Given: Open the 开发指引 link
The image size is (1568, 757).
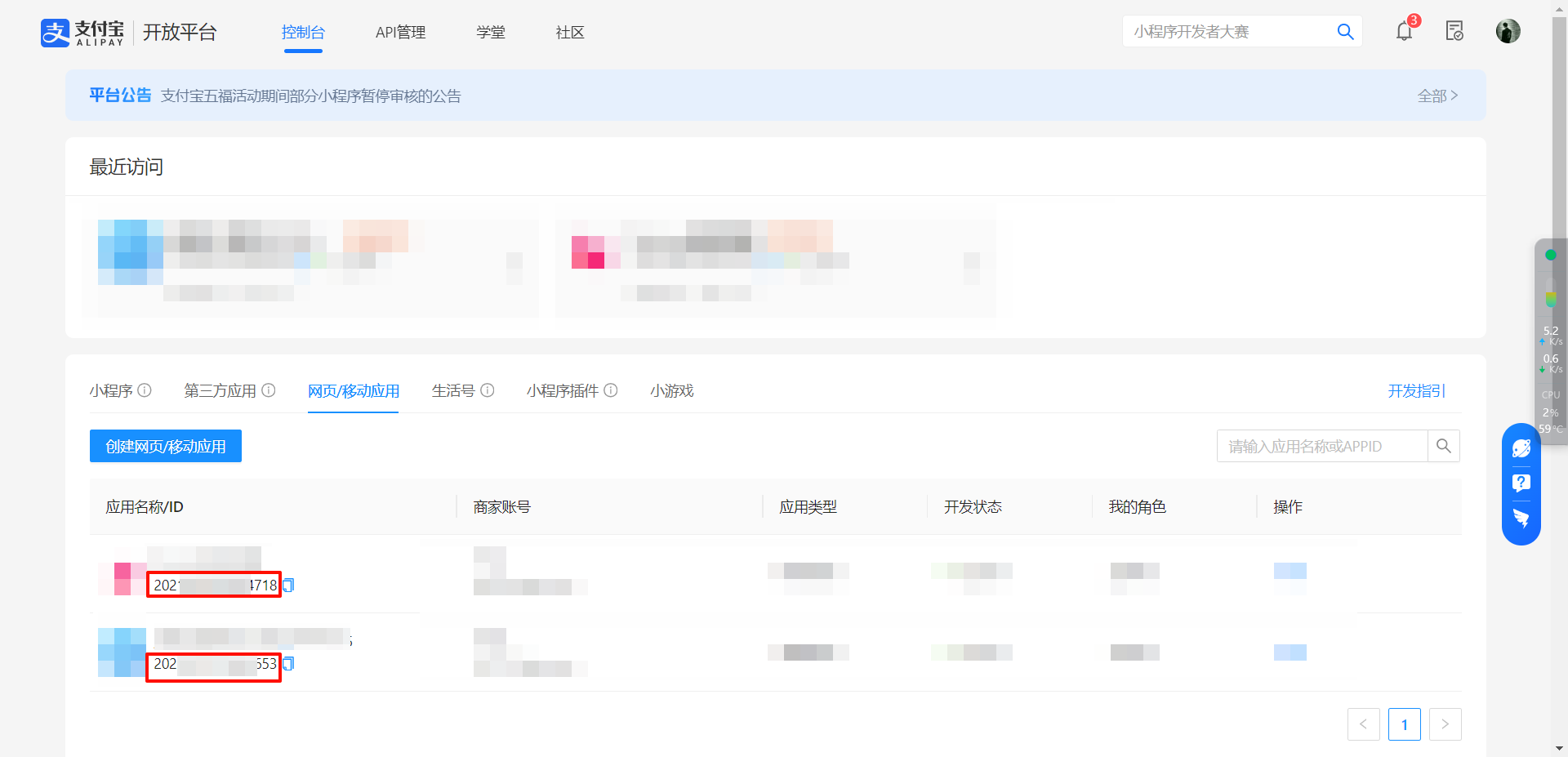Looking at the screenshot, I should 1416,391.
